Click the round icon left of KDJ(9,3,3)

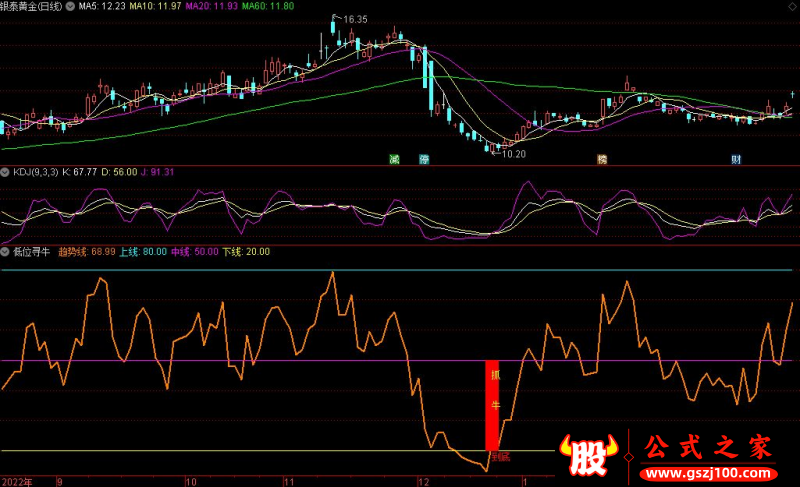6,172
